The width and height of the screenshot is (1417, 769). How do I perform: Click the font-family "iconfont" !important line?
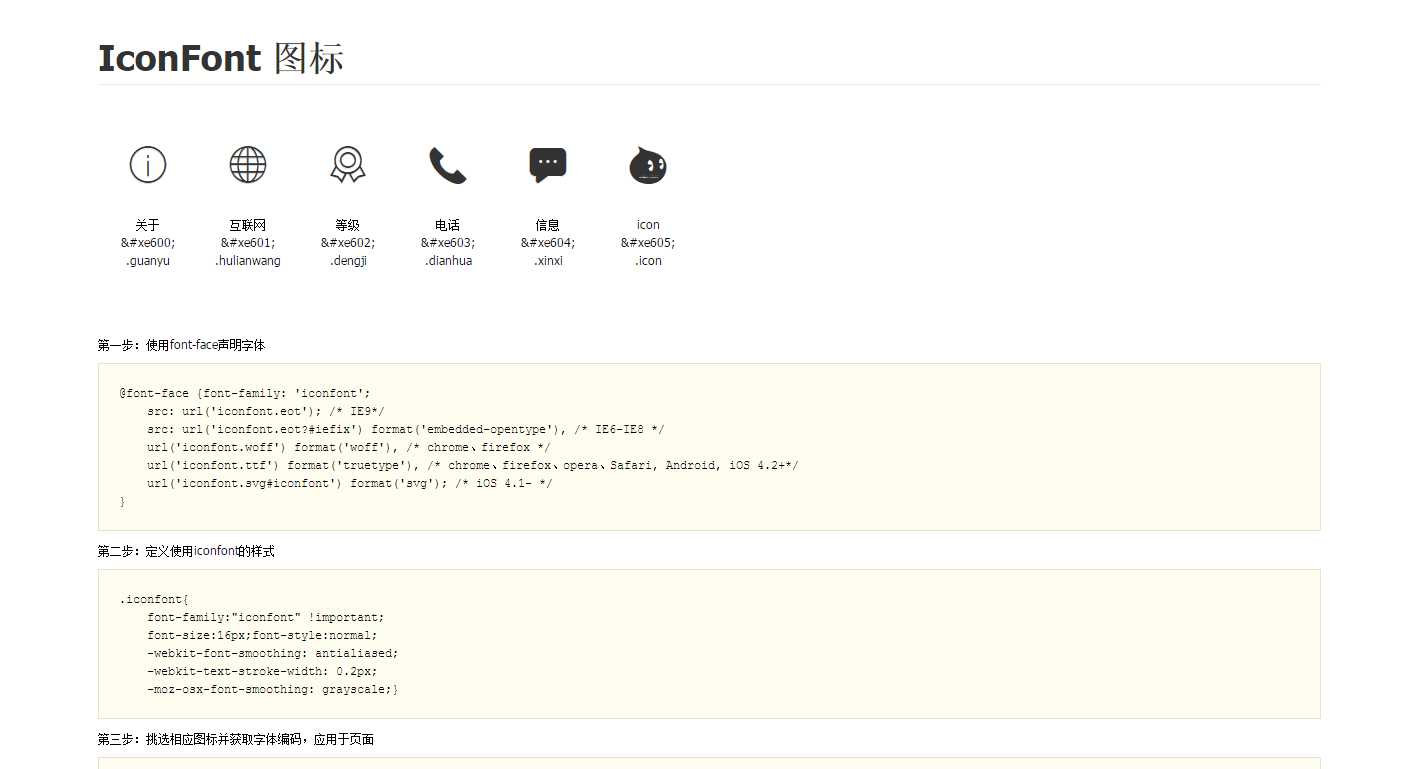[x=266, y=617]
